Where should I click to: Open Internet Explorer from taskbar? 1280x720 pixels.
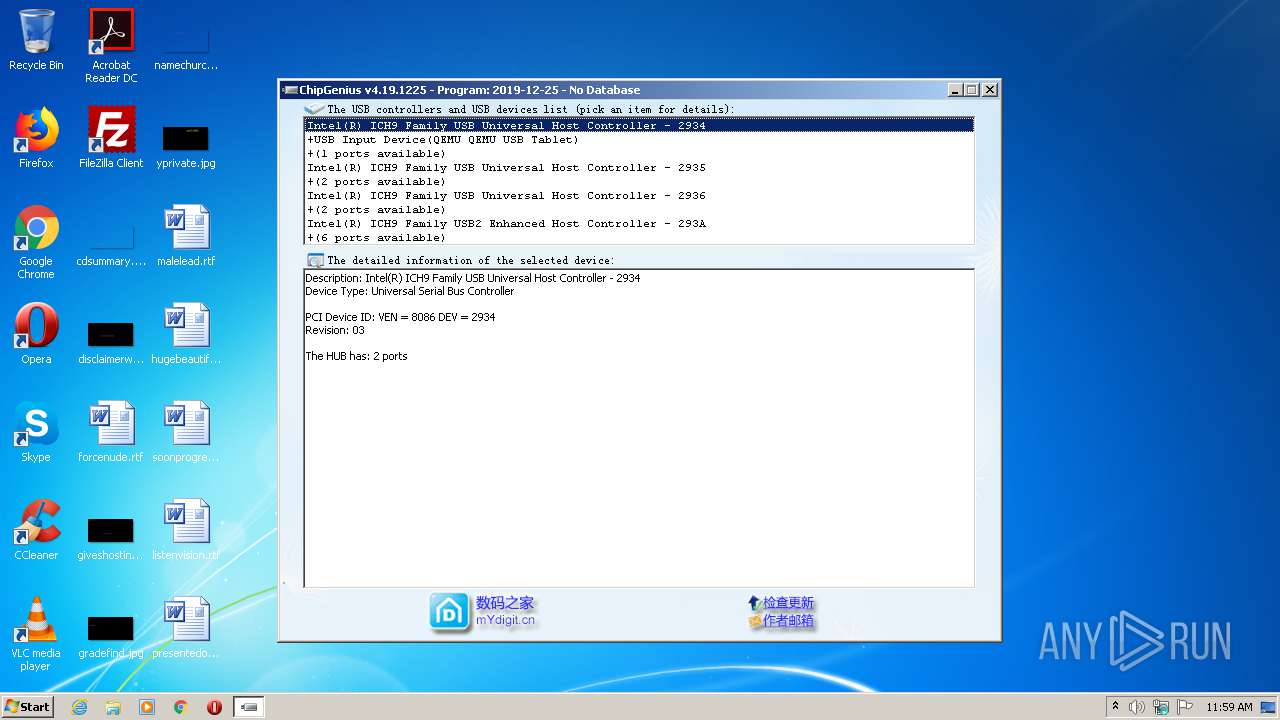click(79, 707)
